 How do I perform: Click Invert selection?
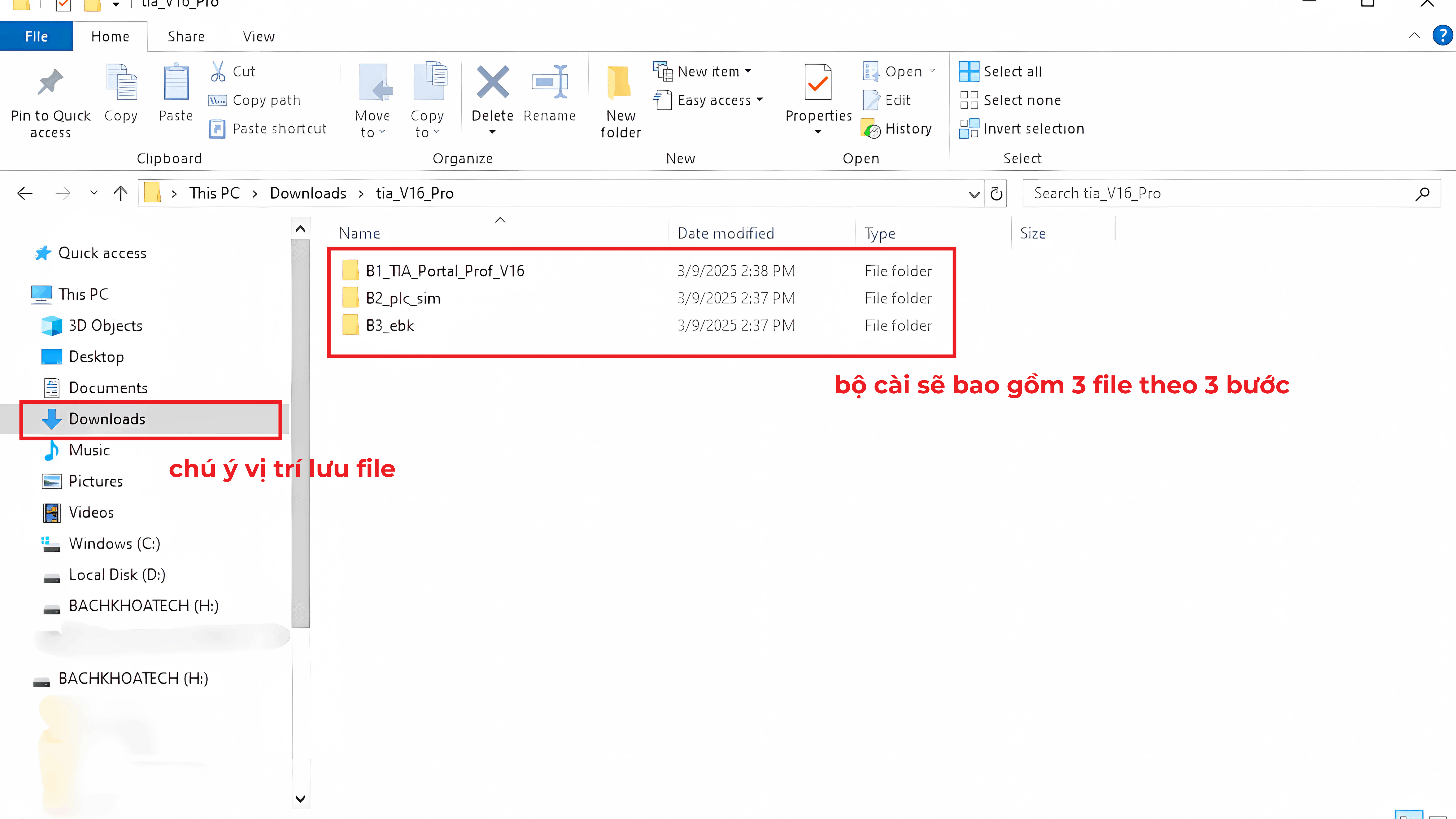pos(1022,129)
